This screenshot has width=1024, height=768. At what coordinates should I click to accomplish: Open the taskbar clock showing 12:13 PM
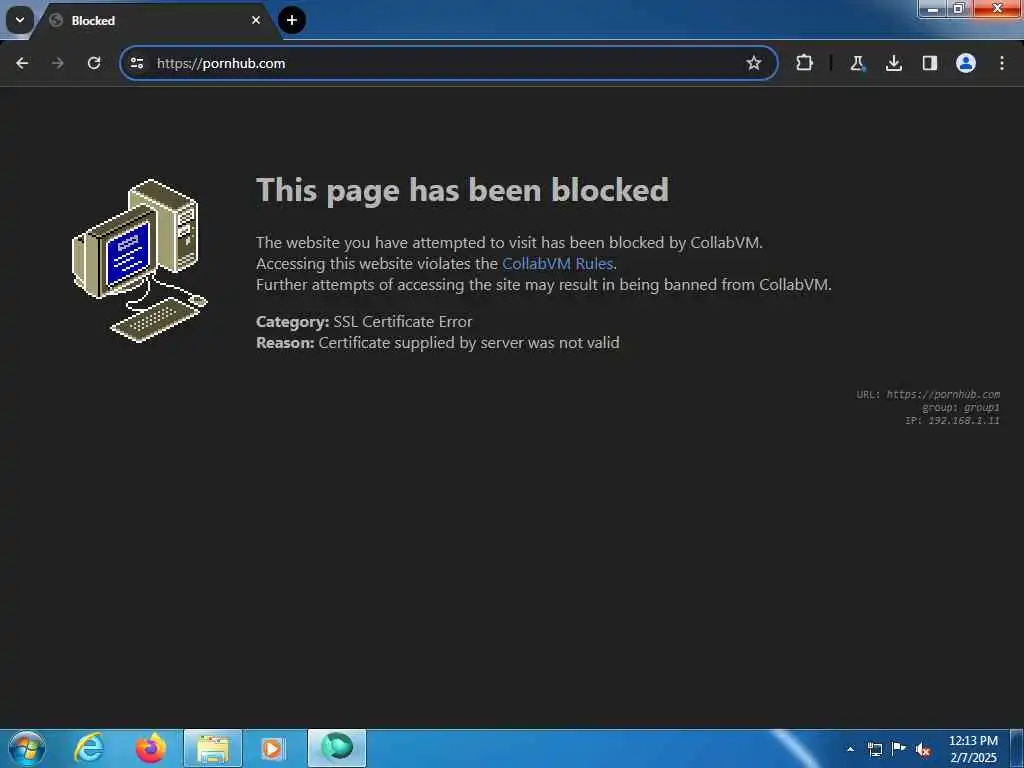tap(973, 749)
